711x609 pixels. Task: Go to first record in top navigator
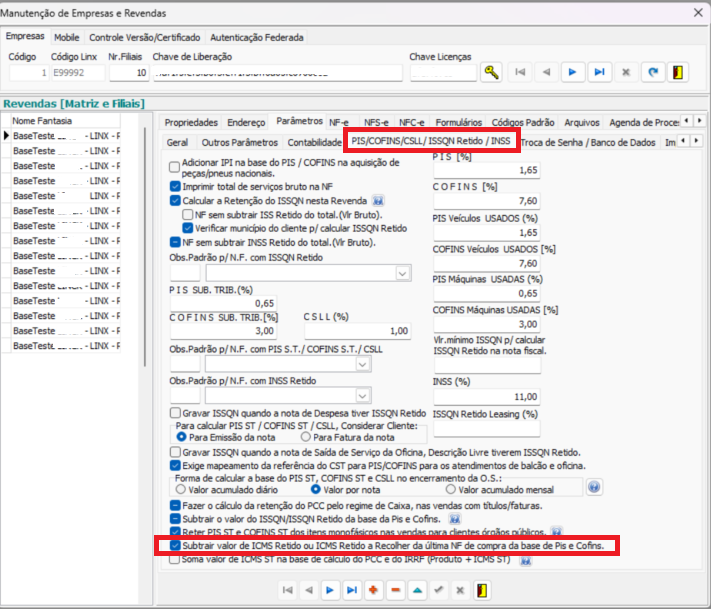click(x=520, y=72)
